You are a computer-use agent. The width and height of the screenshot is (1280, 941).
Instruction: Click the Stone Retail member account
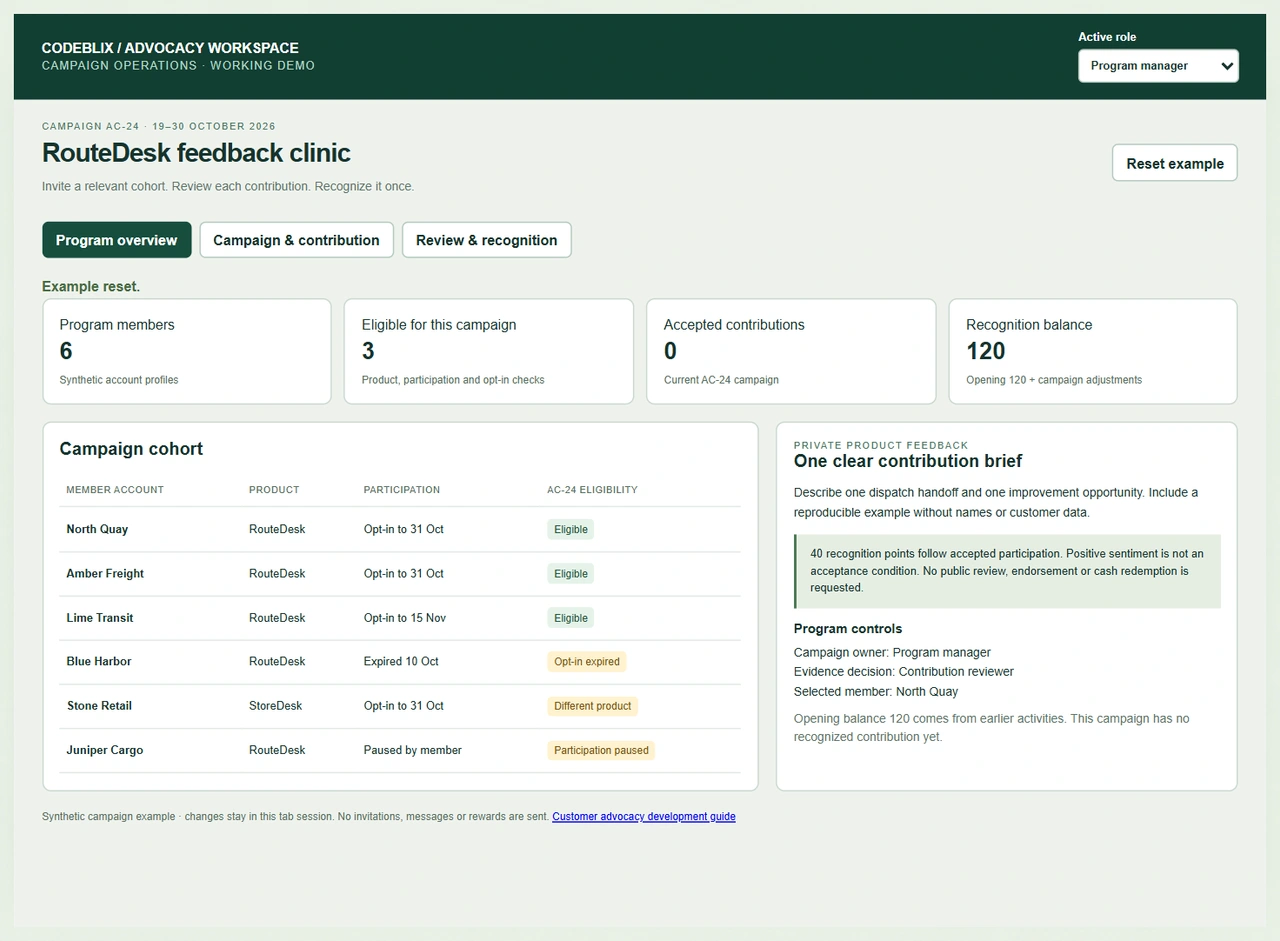tap(99, 705)
